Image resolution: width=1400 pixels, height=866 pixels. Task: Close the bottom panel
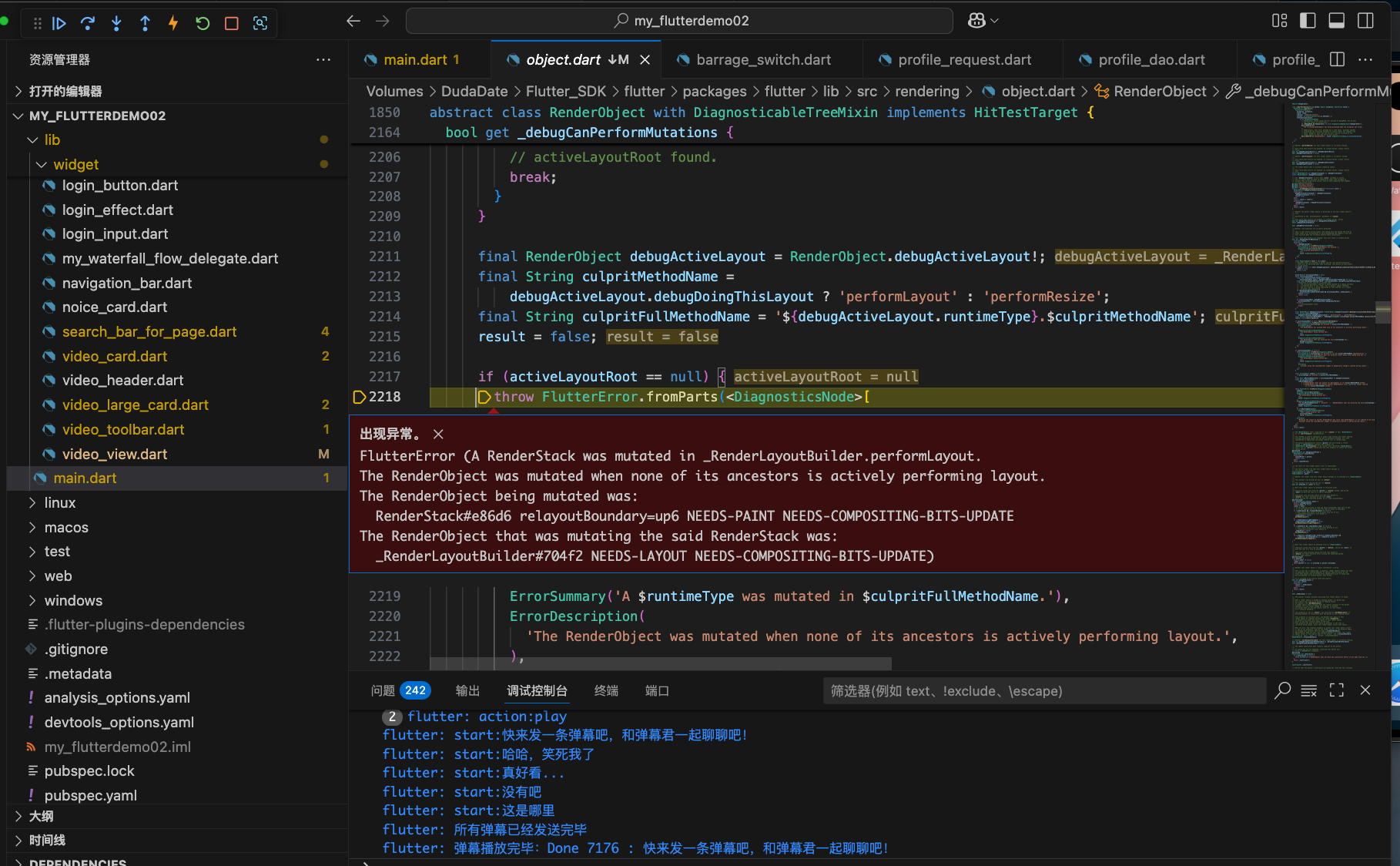pyautogui.click(x=1365, y=690)
